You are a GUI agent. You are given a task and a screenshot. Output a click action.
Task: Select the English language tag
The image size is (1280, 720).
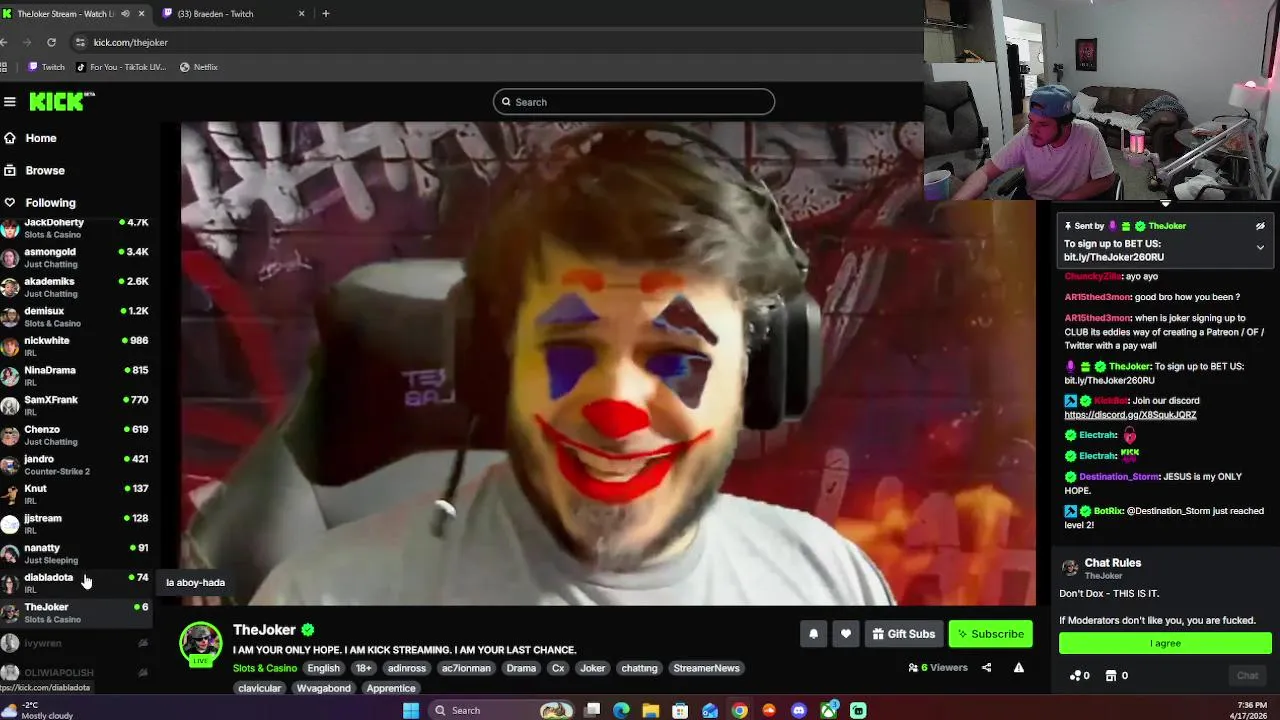click(323, 668)
